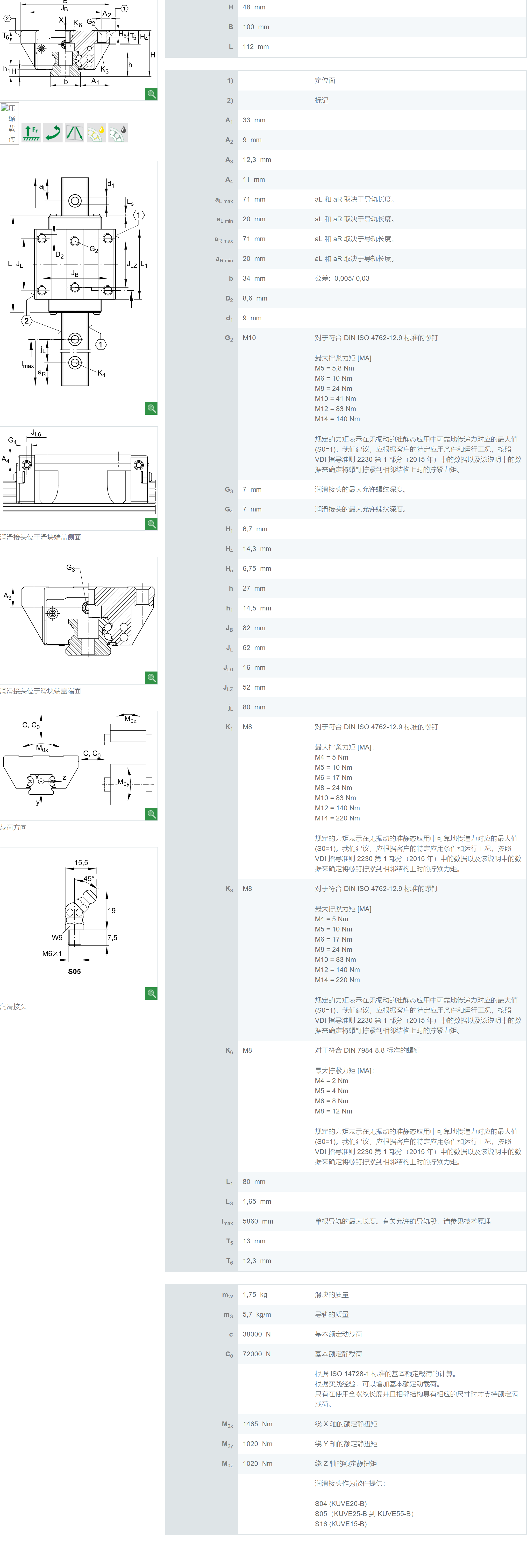This screenshot has height=1568, width=527.
Task: Open the hatched end-face cross-section drawing with G3
Action: click(x=78, y=620)
